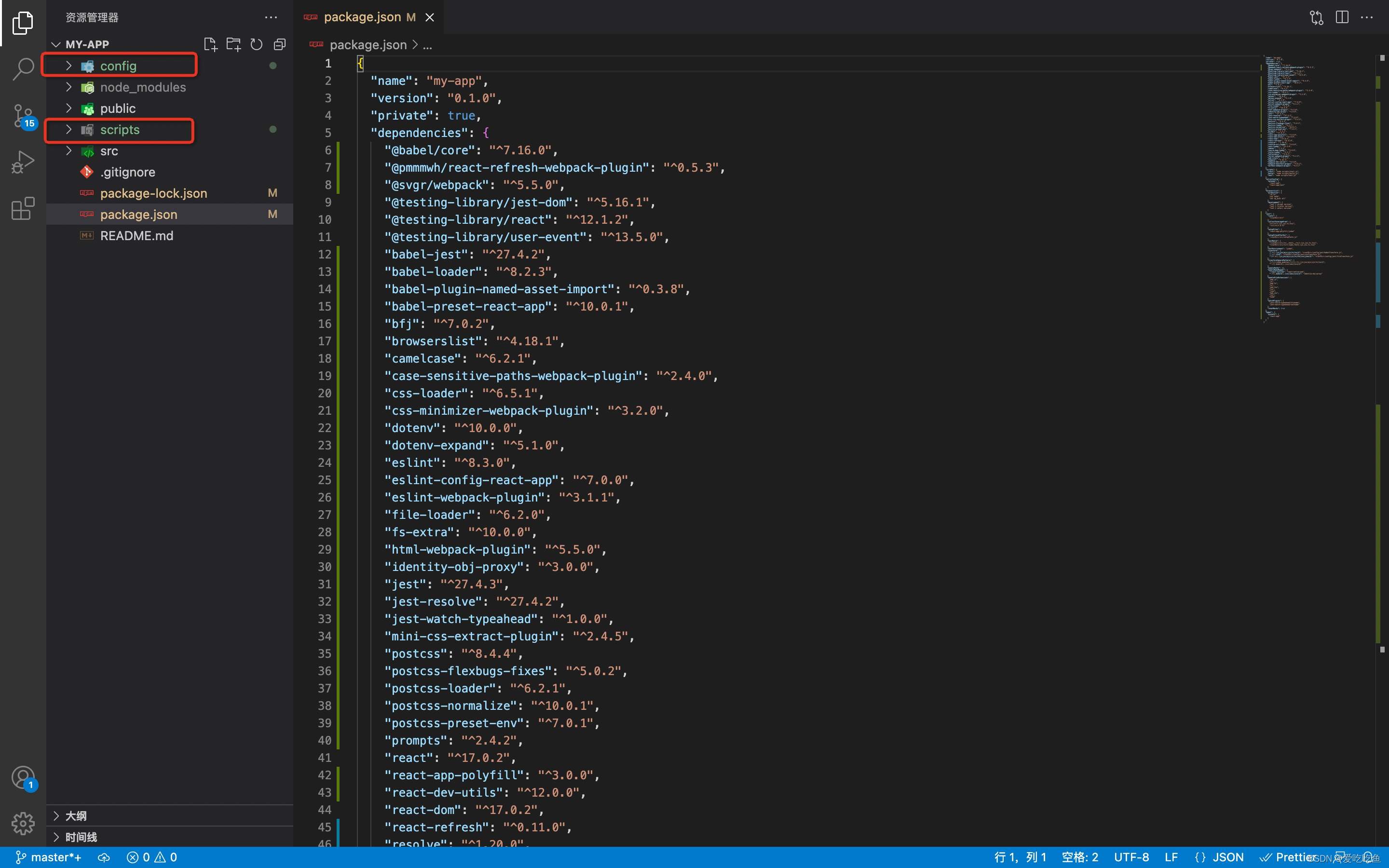Click the "react" dependency line 41
1389x868 pixels.
coord(449,758)
